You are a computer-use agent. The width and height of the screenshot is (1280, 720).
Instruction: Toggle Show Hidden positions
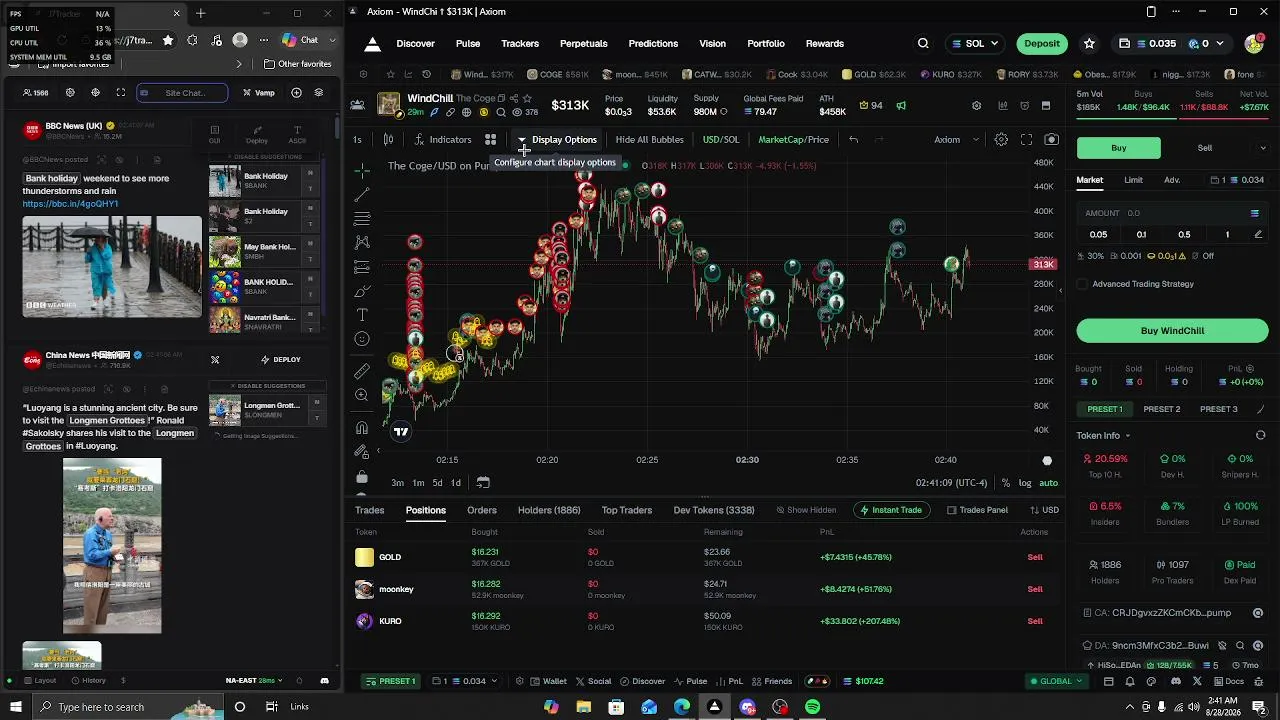(805, 510)
